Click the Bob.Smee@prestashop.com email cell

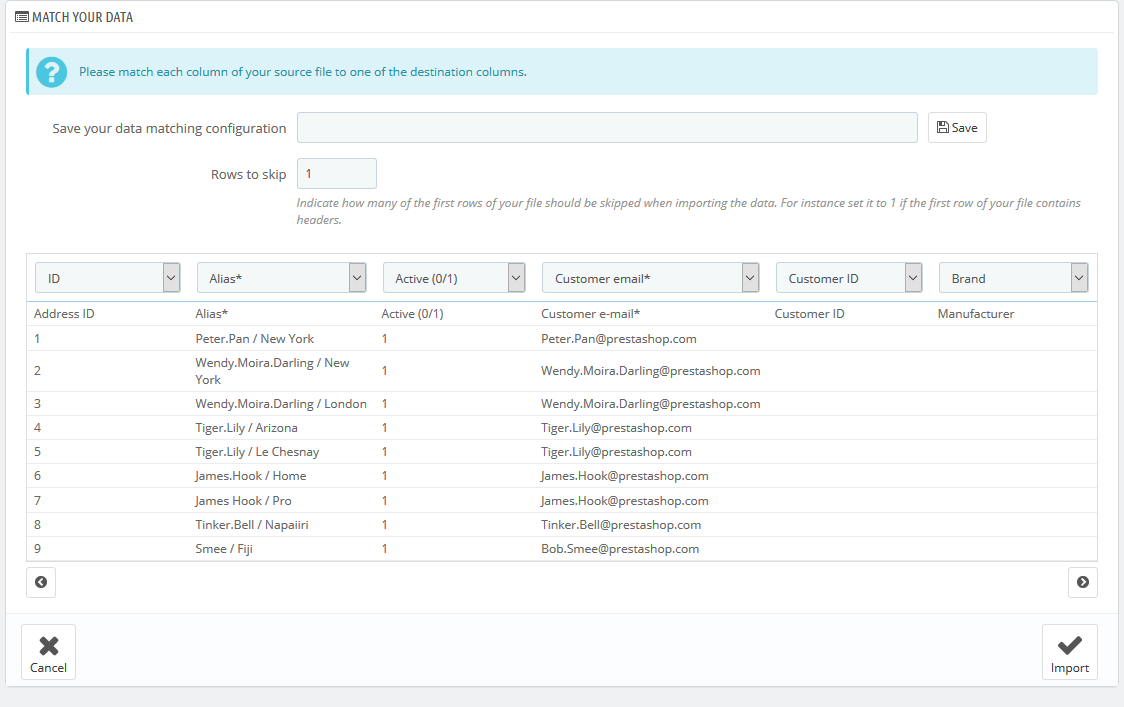point(620,549)
